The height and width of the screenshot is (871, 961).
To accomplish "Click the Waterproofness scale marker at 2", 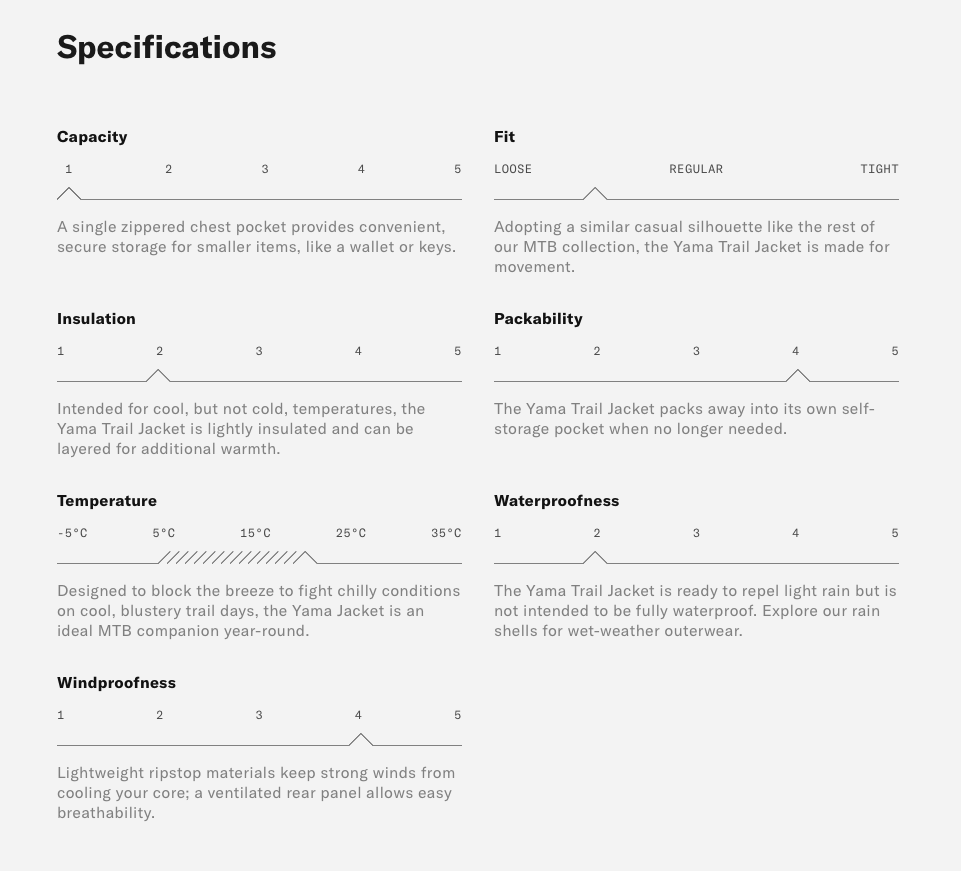I will (594, 558).
